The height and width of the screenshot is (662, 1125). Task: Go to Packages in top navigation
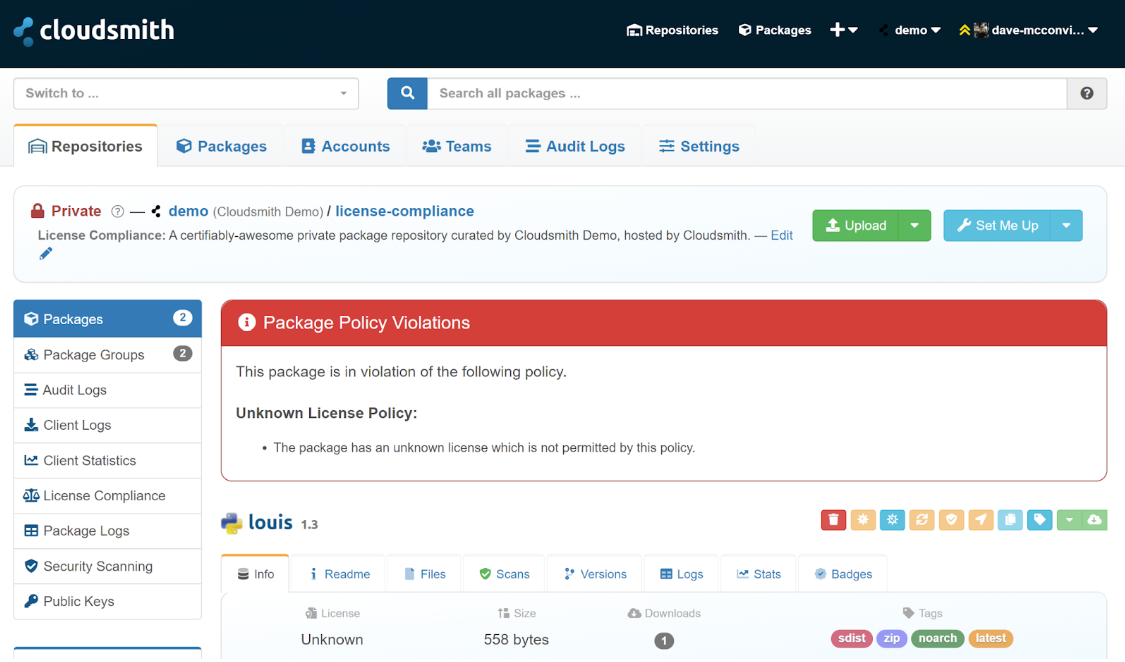point(775,30)
